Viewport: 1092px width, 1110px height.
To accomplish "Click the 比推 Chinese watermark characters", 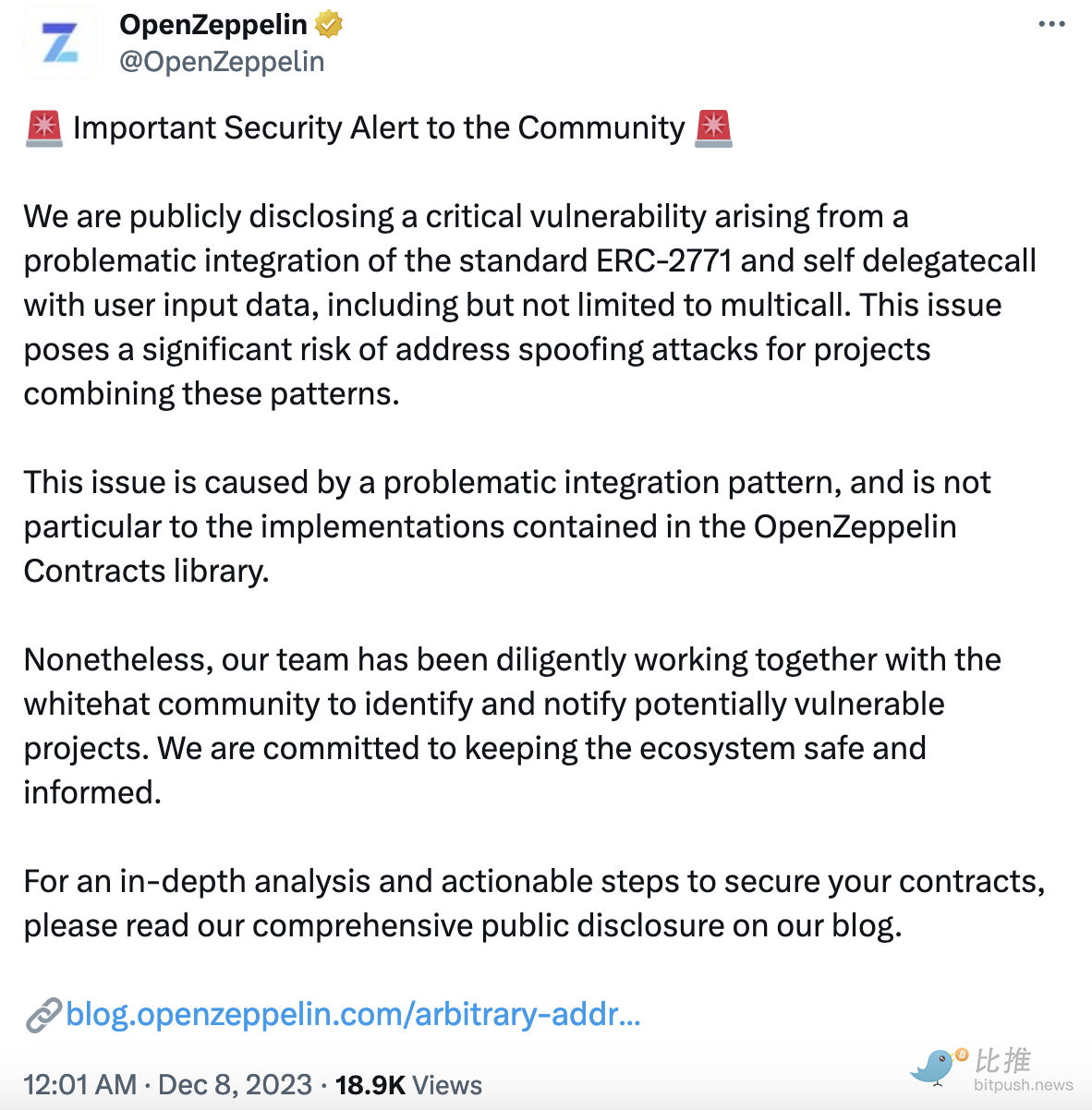I will tap(1003, 1060).
